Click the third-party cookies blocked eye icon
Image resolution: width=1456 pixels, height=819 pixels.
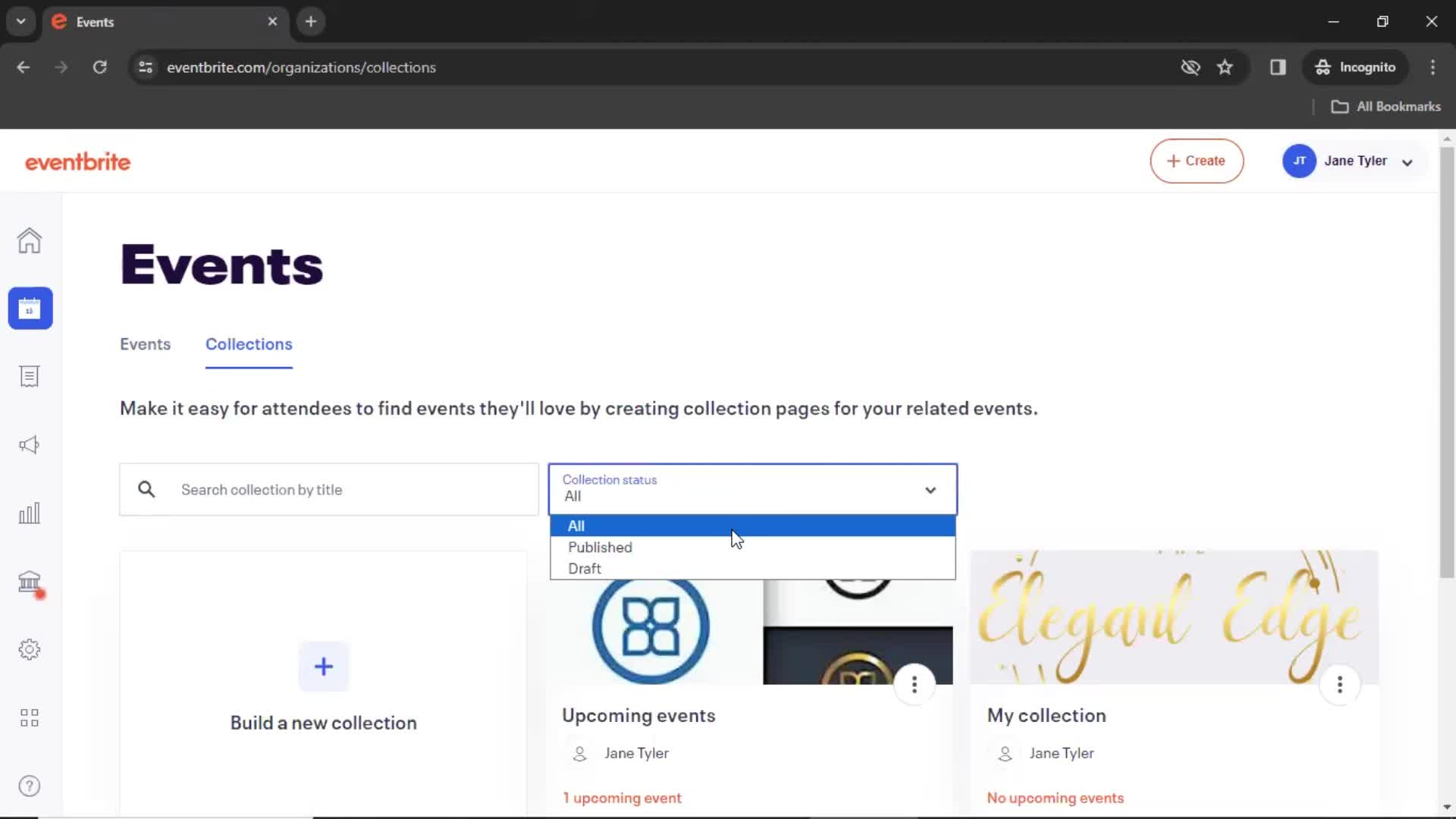[1191, 67]
